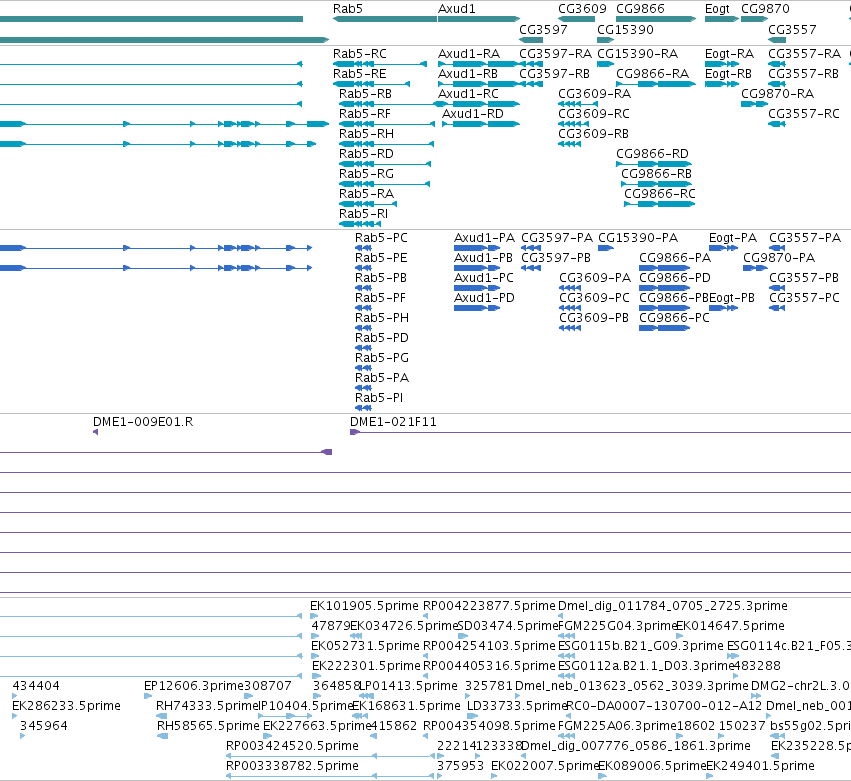Viewport: 851px width, 781px height.
Task: Select the Axud1-RB transcript label
Action: (x=468, y=74)
